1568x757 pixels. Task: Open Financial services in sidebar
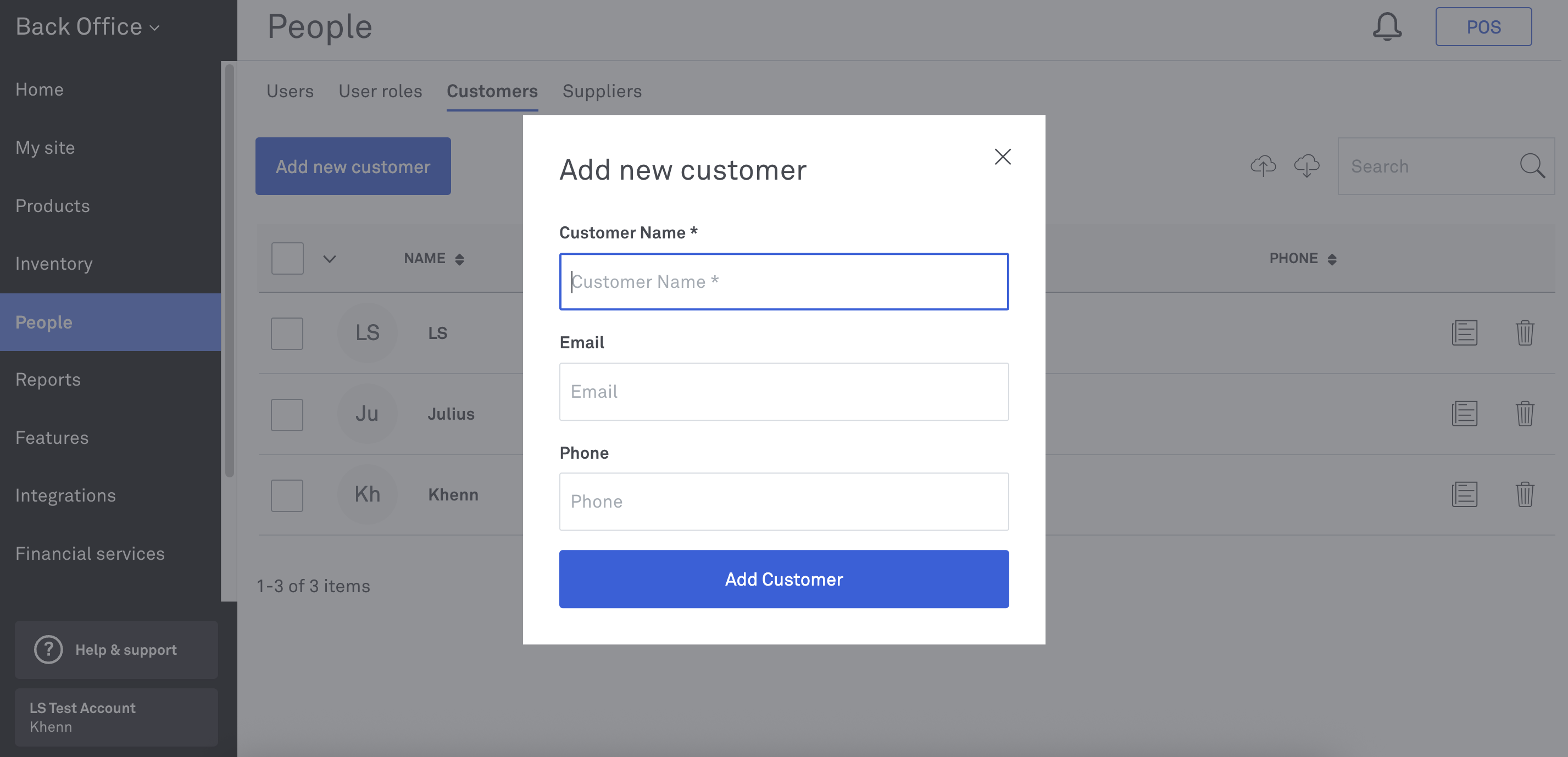click(110, 554)
